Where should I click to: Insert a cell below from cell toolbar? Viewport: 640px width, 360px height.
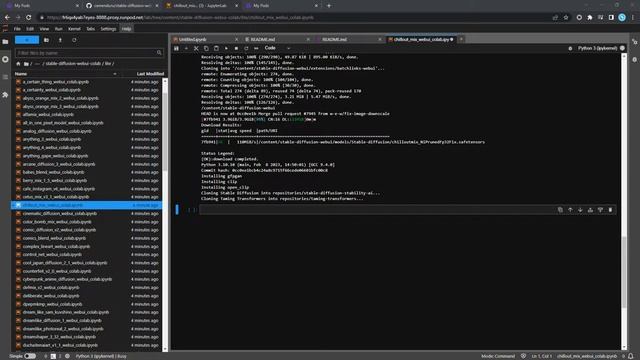click(600, 210)
